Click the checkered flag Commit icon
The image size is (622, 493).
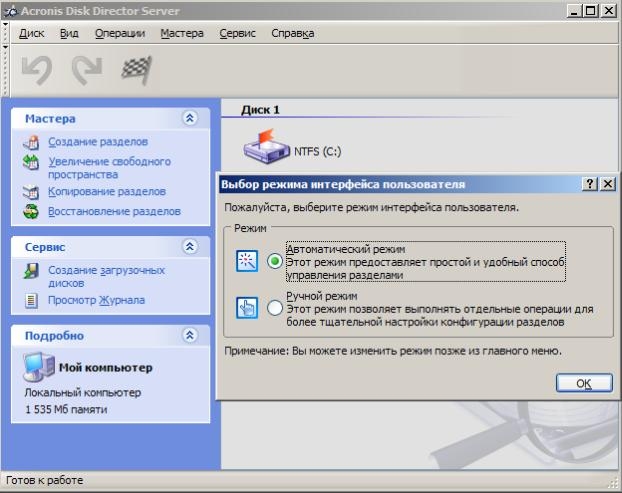(x=137, y=70)
